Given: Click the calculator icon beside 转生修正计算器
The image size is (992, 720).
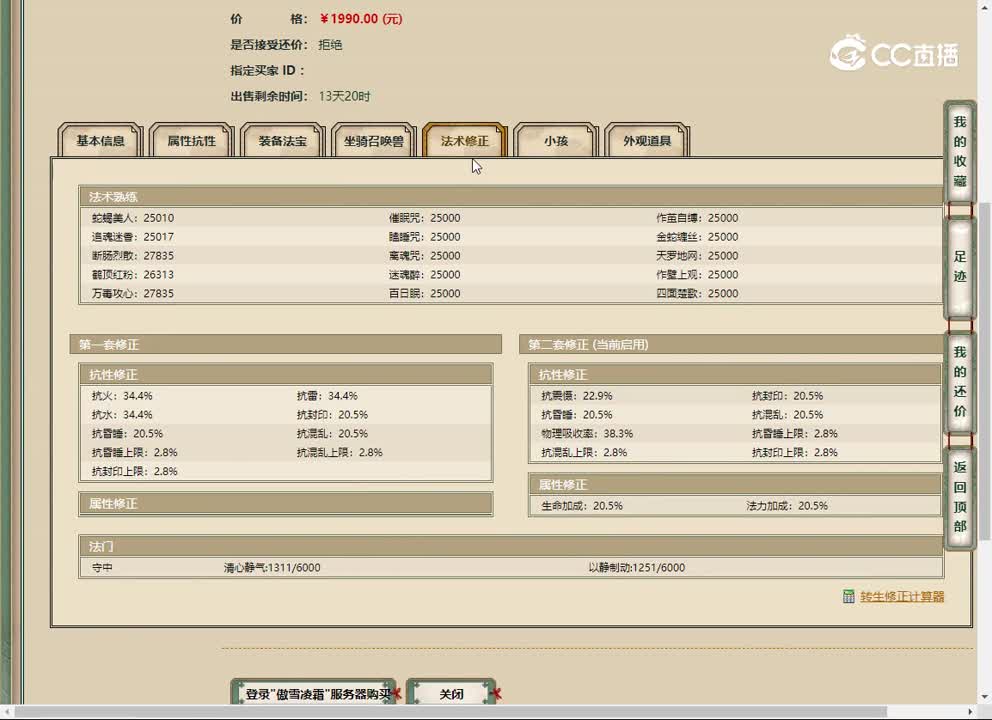Looking at the screenshot, I should (x=848, y=597).
